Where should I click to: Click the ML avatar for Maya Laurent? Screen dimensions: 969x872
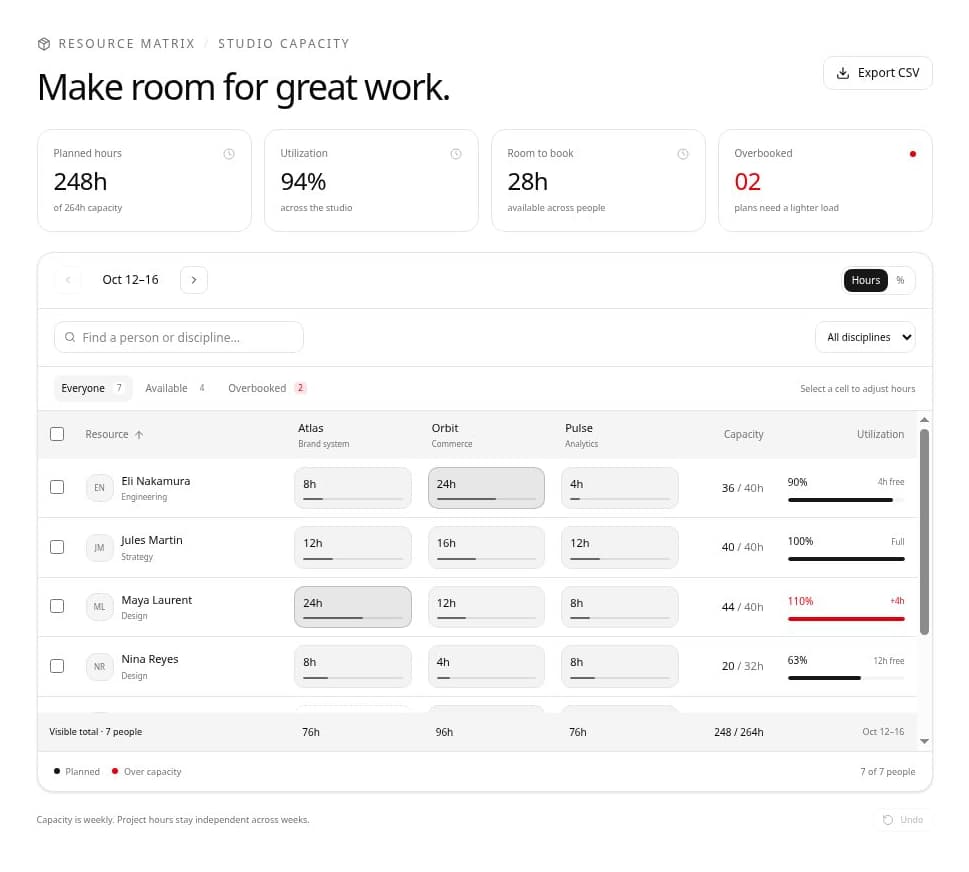click(x=99, y=607)
